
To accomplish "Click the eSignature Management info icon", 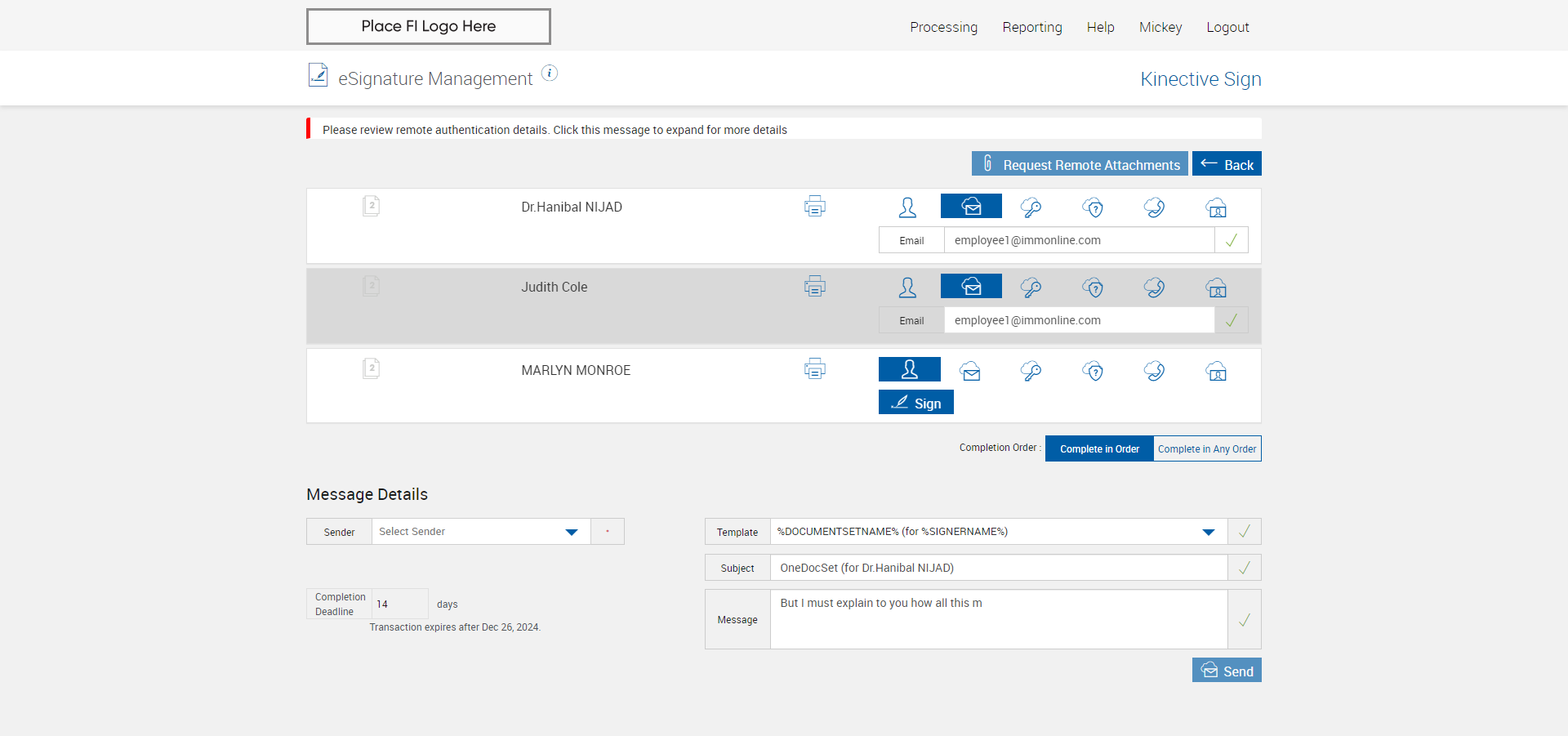I will pos(550,74).
